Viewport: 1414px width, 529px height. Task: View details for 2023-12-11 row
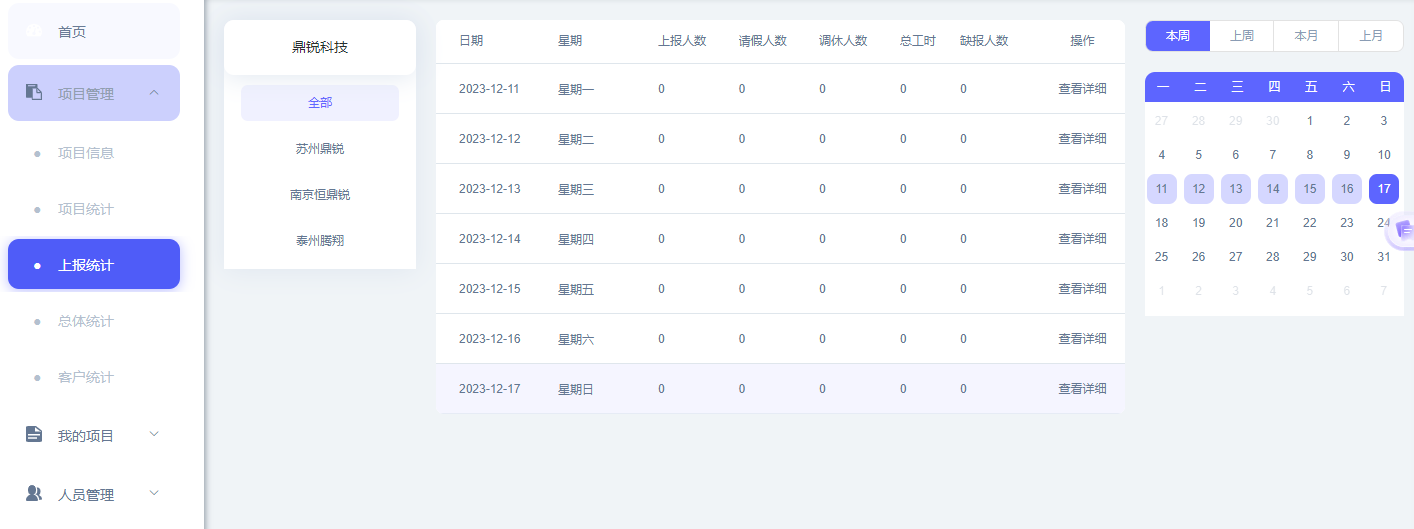pos(1082,89)
